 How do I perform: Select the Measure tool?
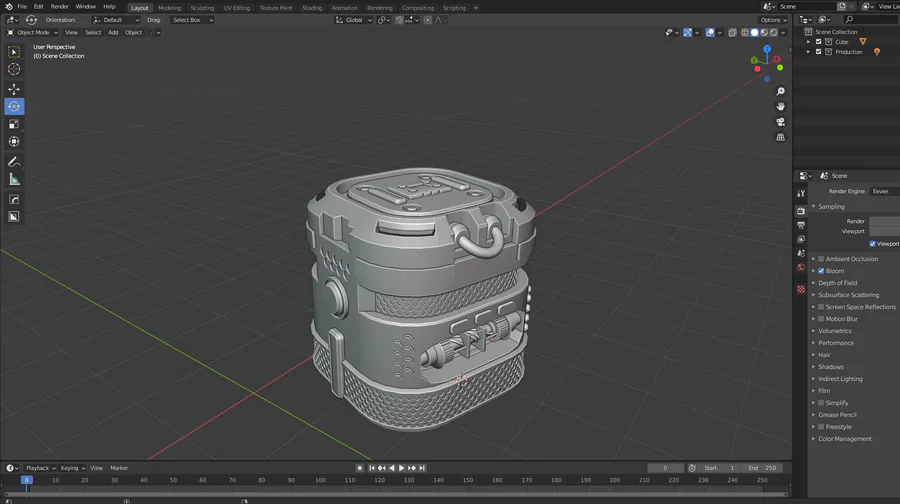click(x=14, y=180)
